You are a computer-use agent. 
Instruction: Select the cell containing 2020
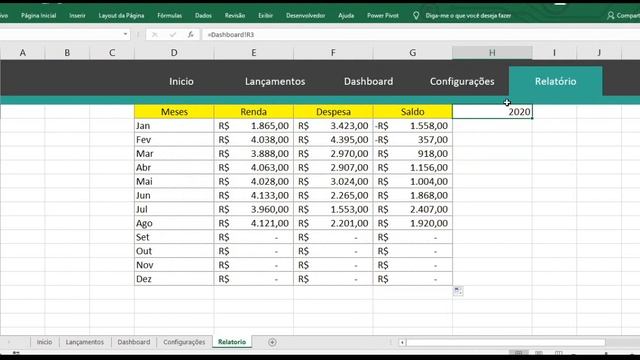[x=492, y=112]
